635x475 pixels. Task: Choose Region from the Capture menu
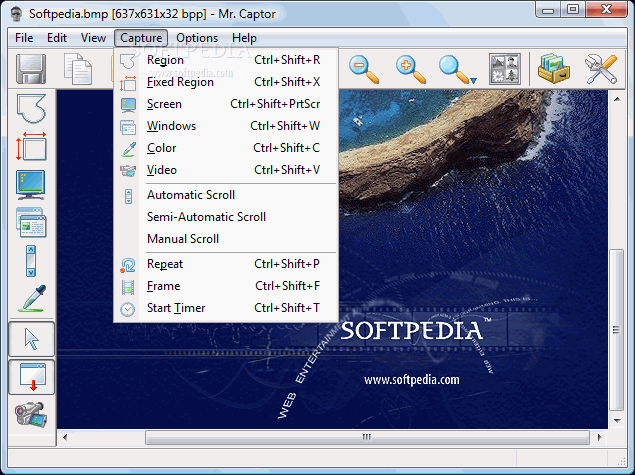click(x=226, y=60)
